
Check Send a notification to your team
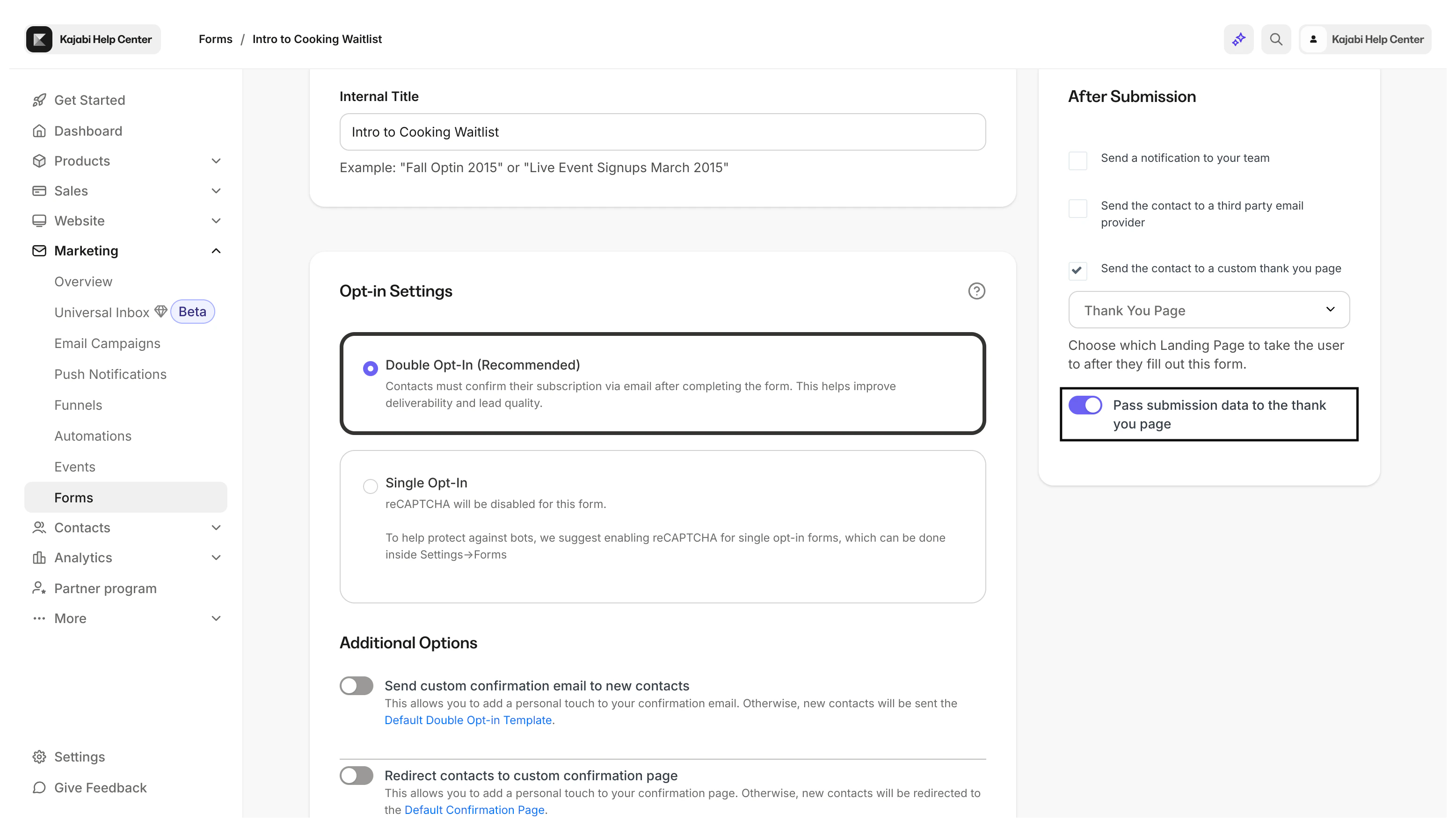1078,161
